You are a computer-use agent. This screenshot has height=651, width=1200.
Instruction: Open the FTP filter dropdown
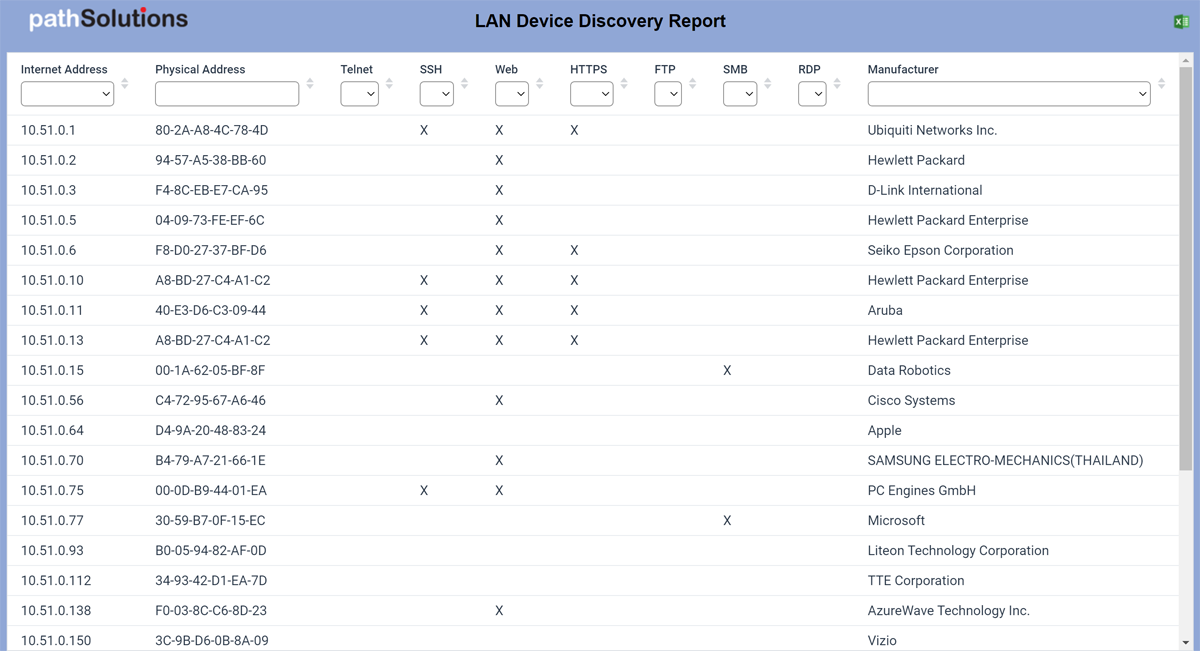pyautogui.click(x=667, y=94)
